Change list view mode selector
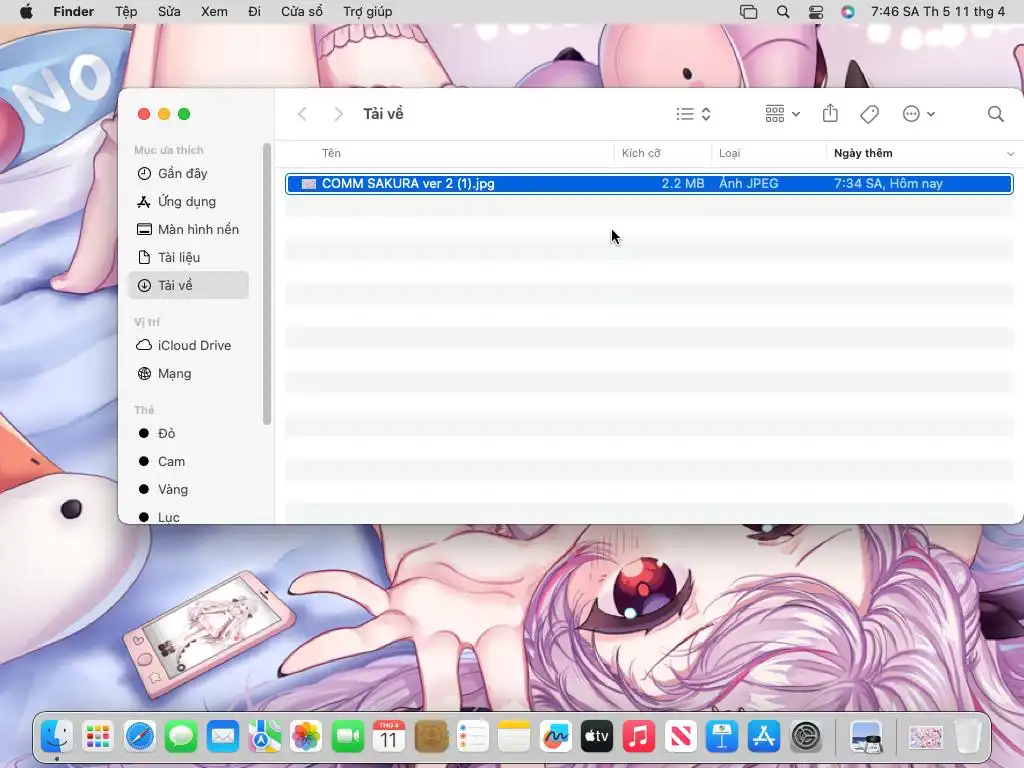Screen dimensions: 1024x768 [x=693, y=114]
